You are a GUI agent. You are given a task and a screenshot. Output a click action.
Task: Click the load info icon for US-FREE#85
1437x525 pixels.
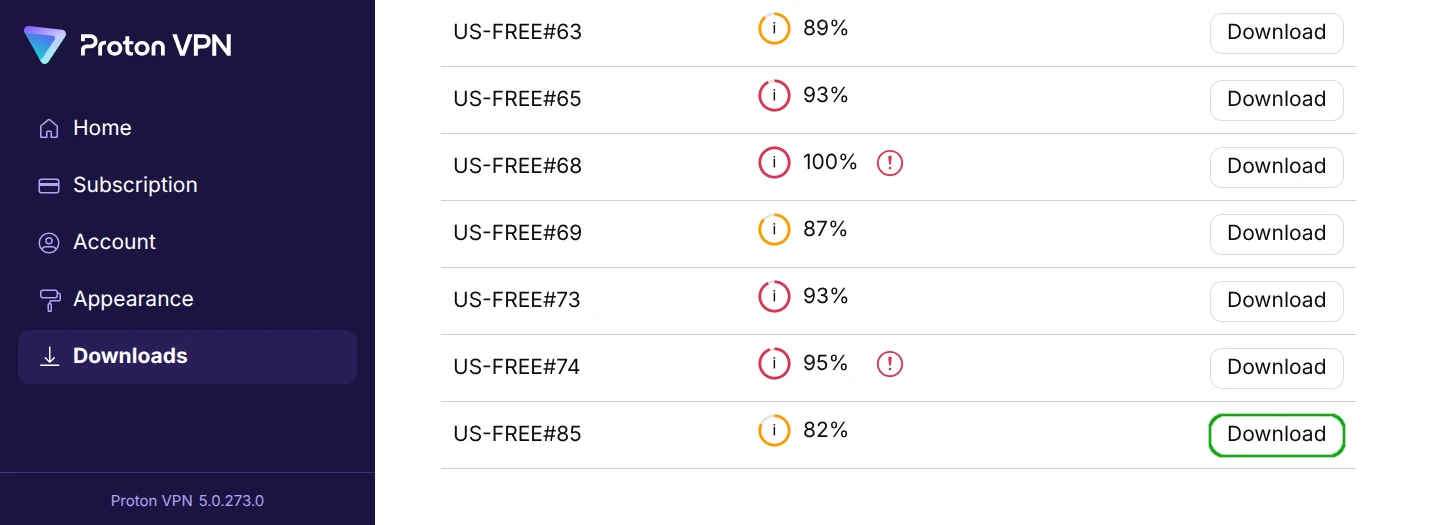(x=774, y=431)
